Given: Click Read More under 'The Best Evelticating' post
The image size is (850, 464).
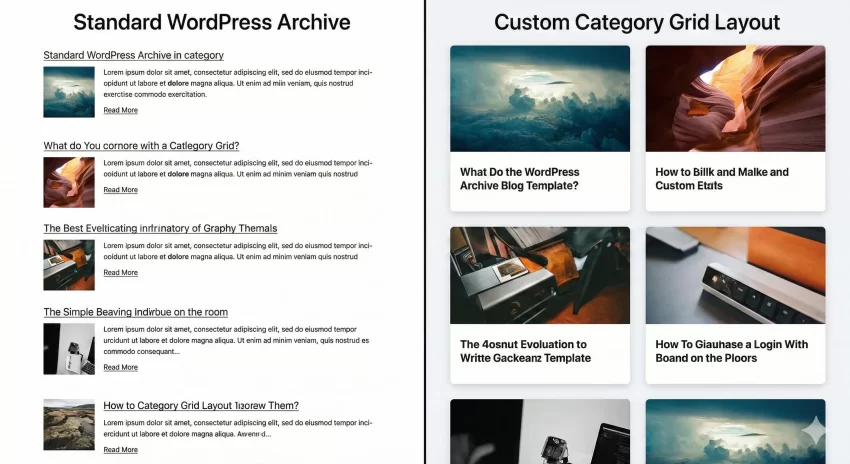Looking at the screenshot, I should tap(120, 273).
